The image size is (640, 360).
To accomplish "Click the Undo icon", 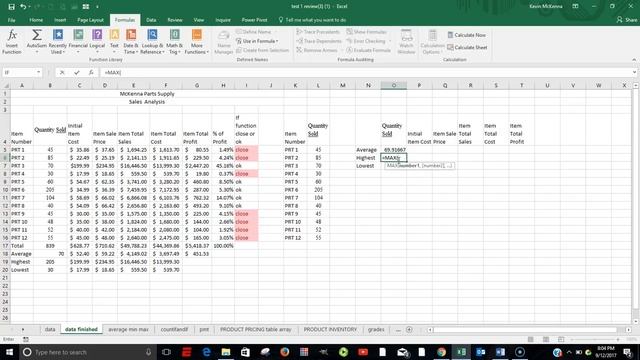I will pos(23,7).
